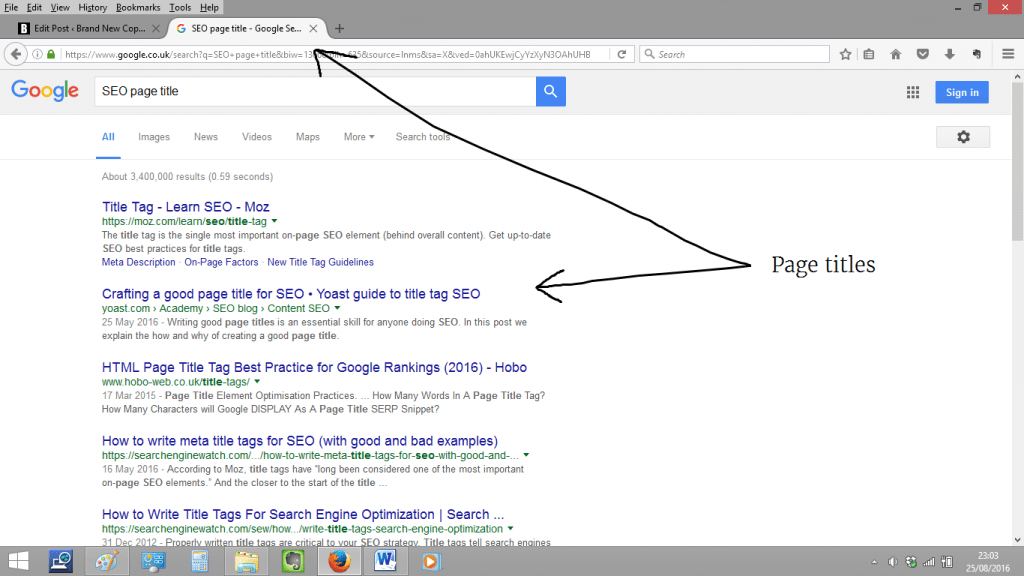Launch Word from the Windows taskbar
Image resolution: width=1024 pixels, height=576 pixels.
pyautogui.click(x=385, y=561)
